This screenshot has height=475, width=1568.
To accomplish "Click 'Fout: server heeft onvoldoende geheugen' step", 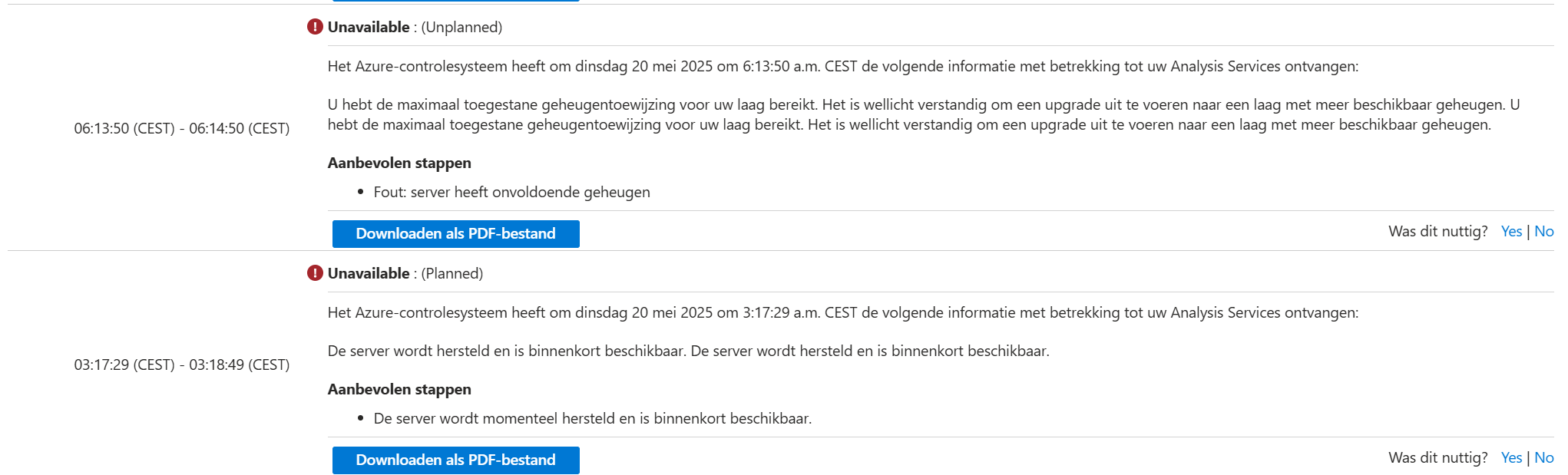I will [511, 192].
